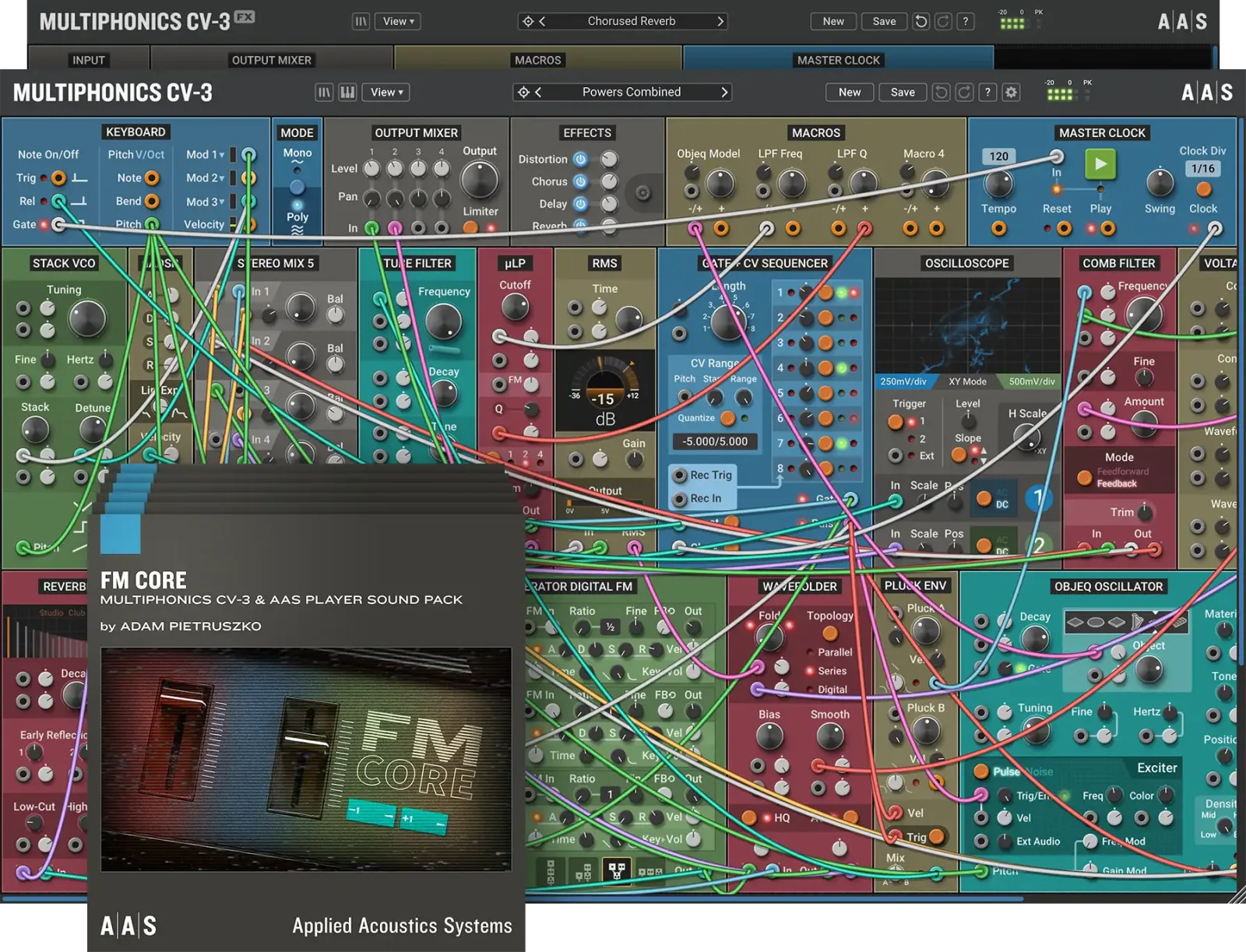Screen dimensions: 1246x952
Task: Click the Keyboard Note output jack
Action: (x=152, y=178)
